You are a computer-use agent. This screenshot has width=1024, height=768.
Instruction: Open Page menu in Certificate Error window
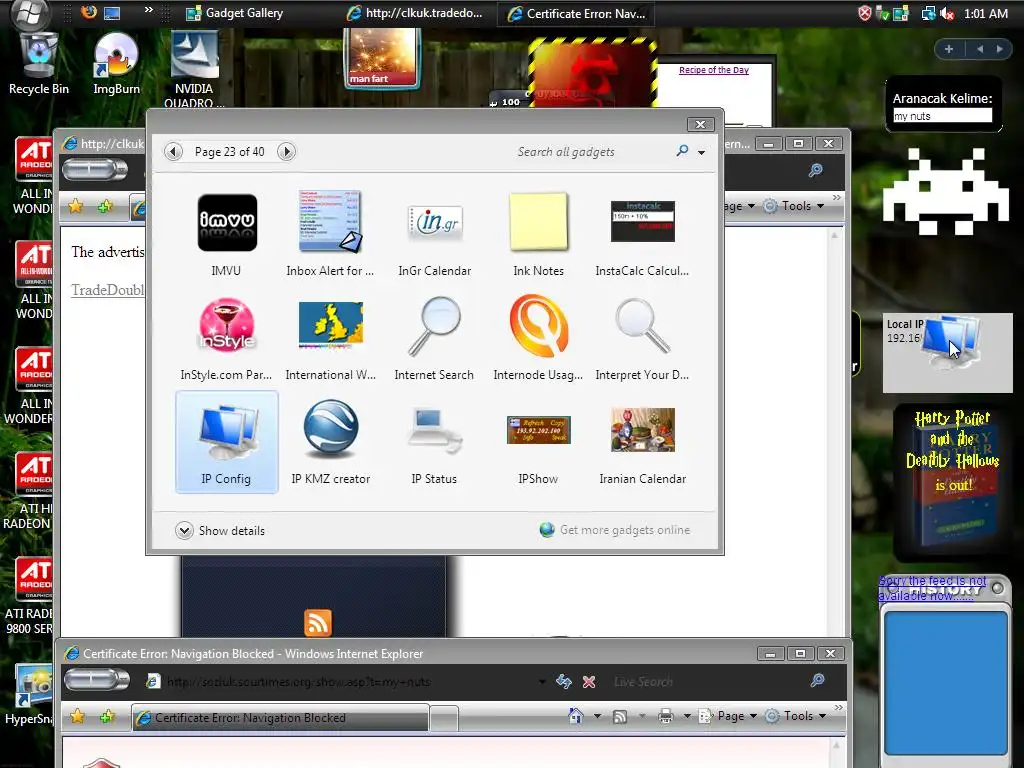[728, 716]
